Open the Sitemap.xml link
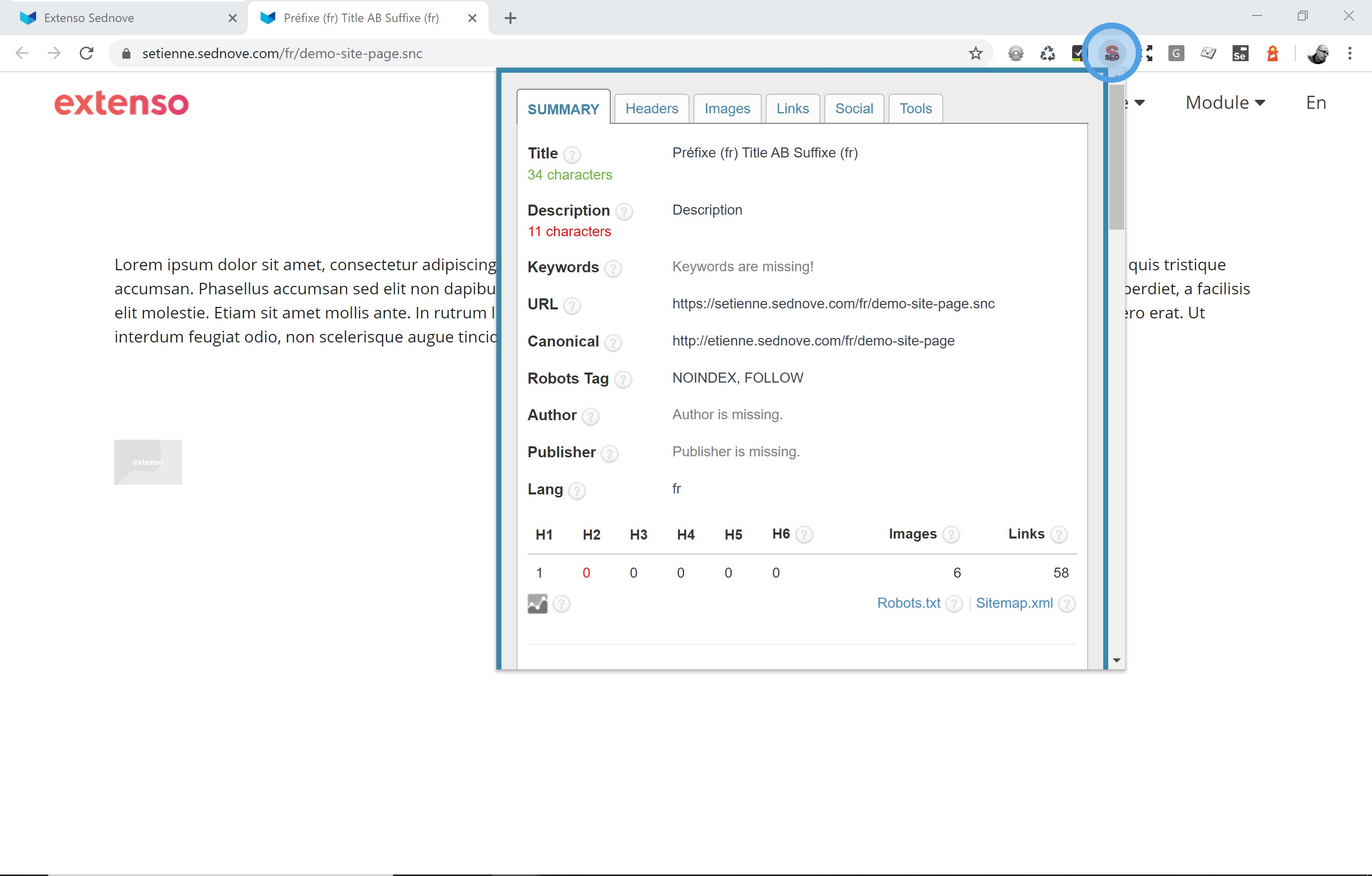This screenshot has width=1372, height=876. [x=1014, y=603]
